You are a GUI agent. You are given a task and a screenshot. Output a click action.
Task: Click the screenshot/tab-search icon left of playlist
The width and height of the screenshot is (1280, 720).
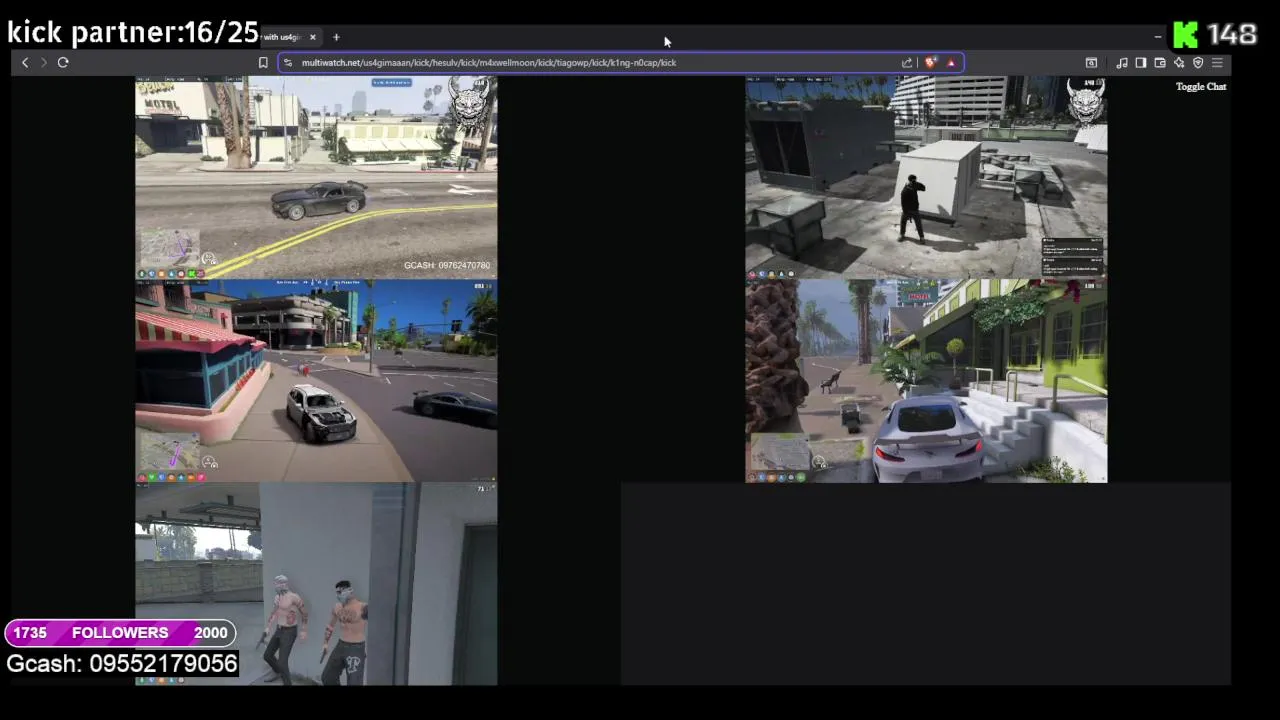1091,62
